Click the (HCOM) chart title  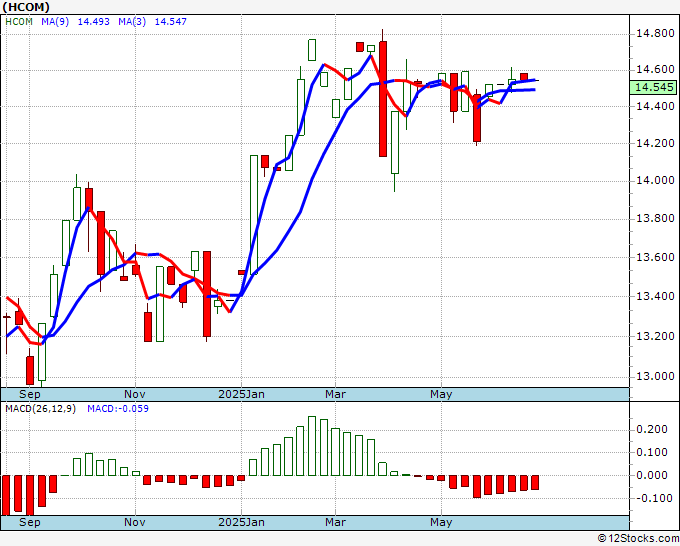click(x=26, y=7)
